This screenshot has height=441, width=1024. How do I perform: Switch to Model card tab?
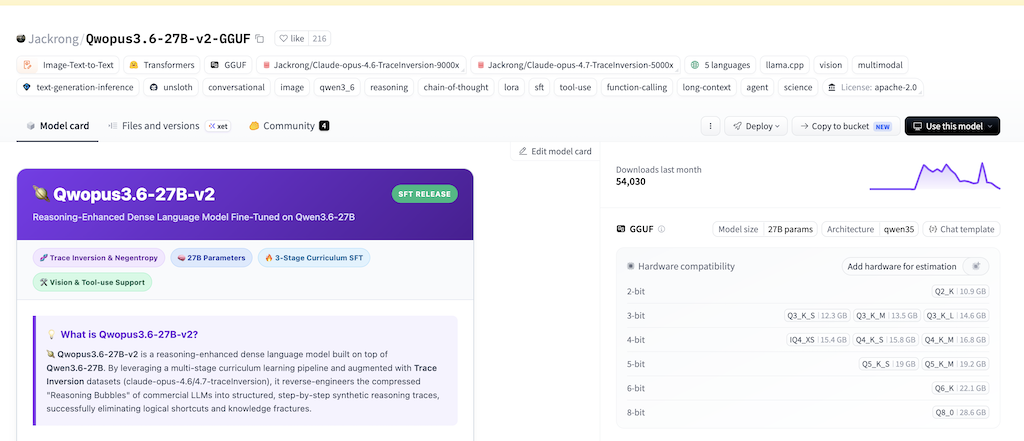click(x=57, y=125)
